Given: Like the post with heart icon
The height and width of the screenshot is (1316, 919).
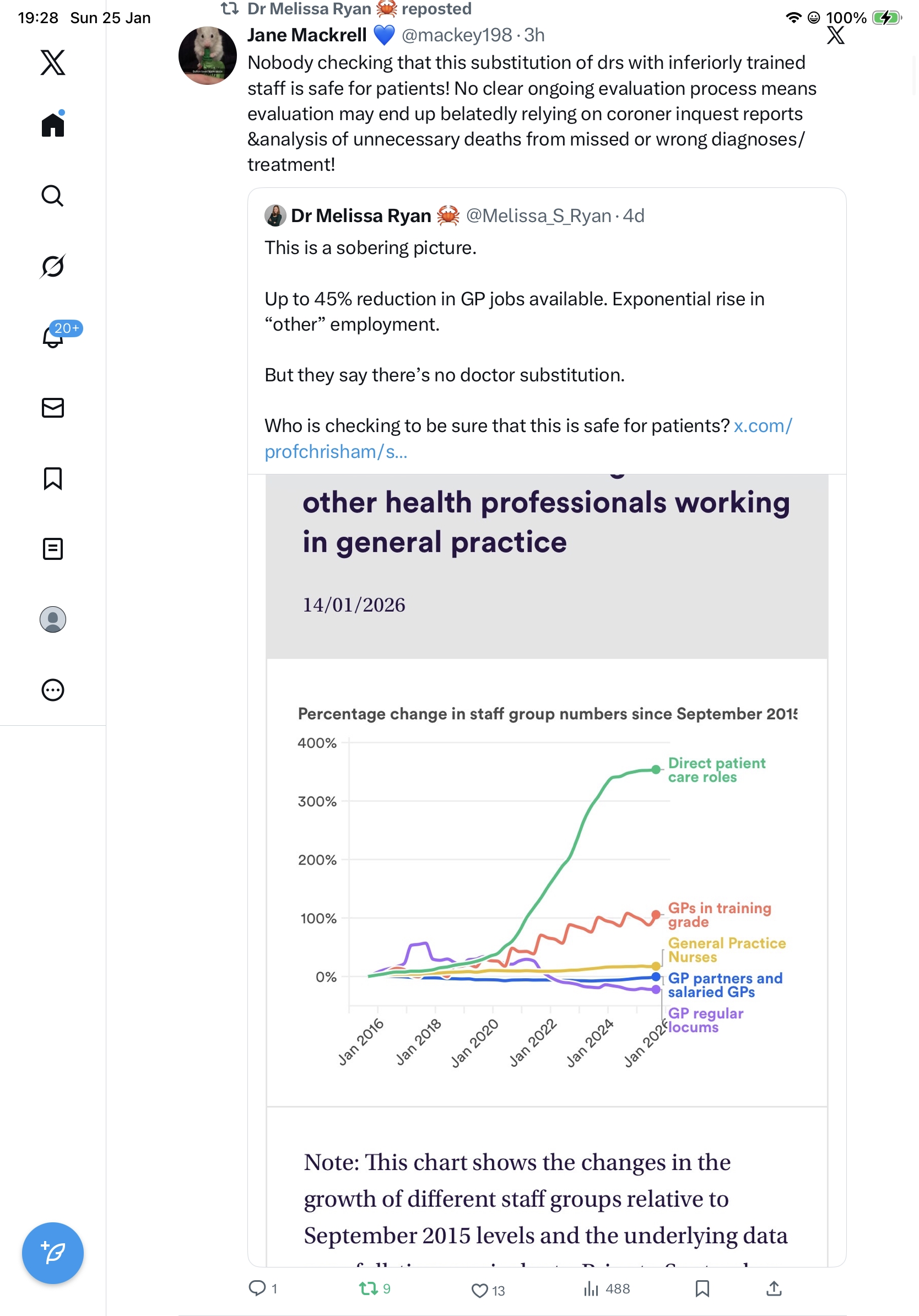Looking at the screenshot, I should click(x=479, y=1290).
